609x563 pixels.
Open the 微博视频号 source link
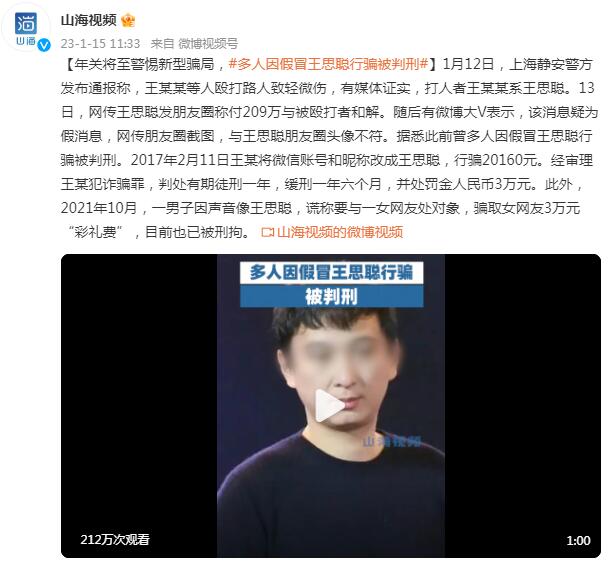pos(208,43)
